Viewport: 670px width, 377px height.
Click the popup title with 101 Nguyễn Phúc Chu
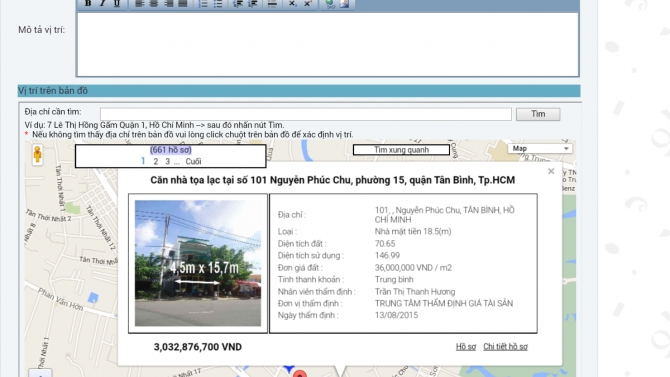pos(332,180)
